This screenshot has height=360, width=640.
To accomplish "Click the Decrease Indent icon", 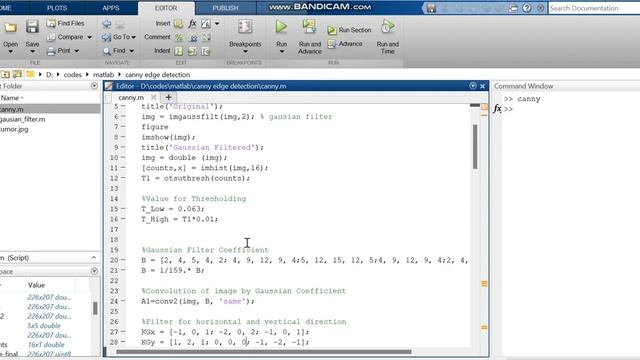I will 206,51.
